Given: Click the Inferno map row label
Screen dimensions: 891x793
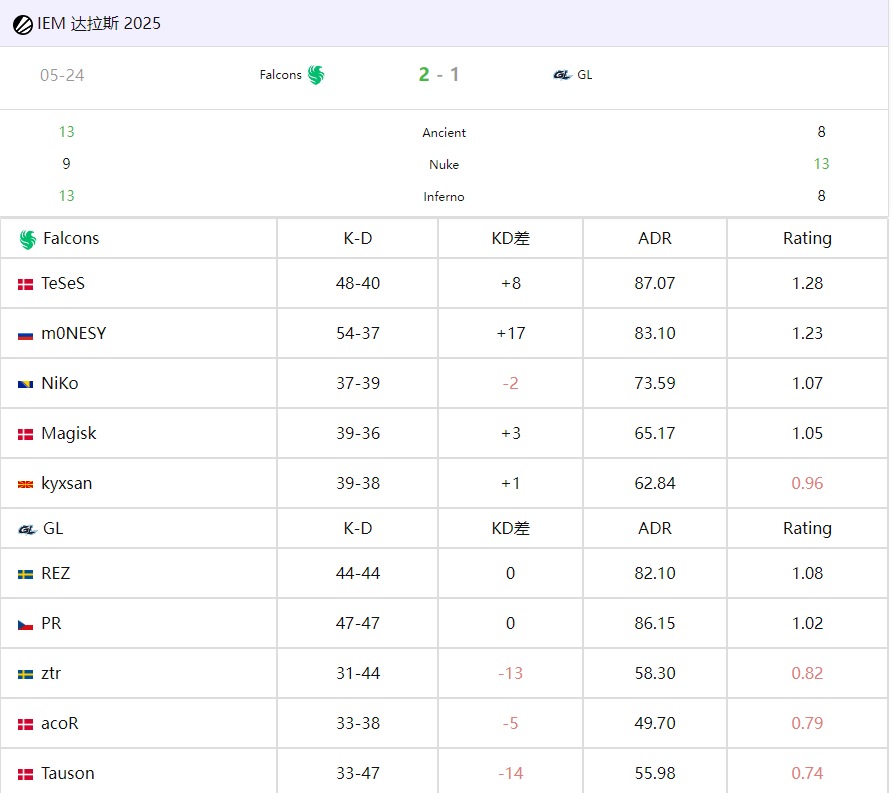Looking at the screenshot, I should (444, 197).
